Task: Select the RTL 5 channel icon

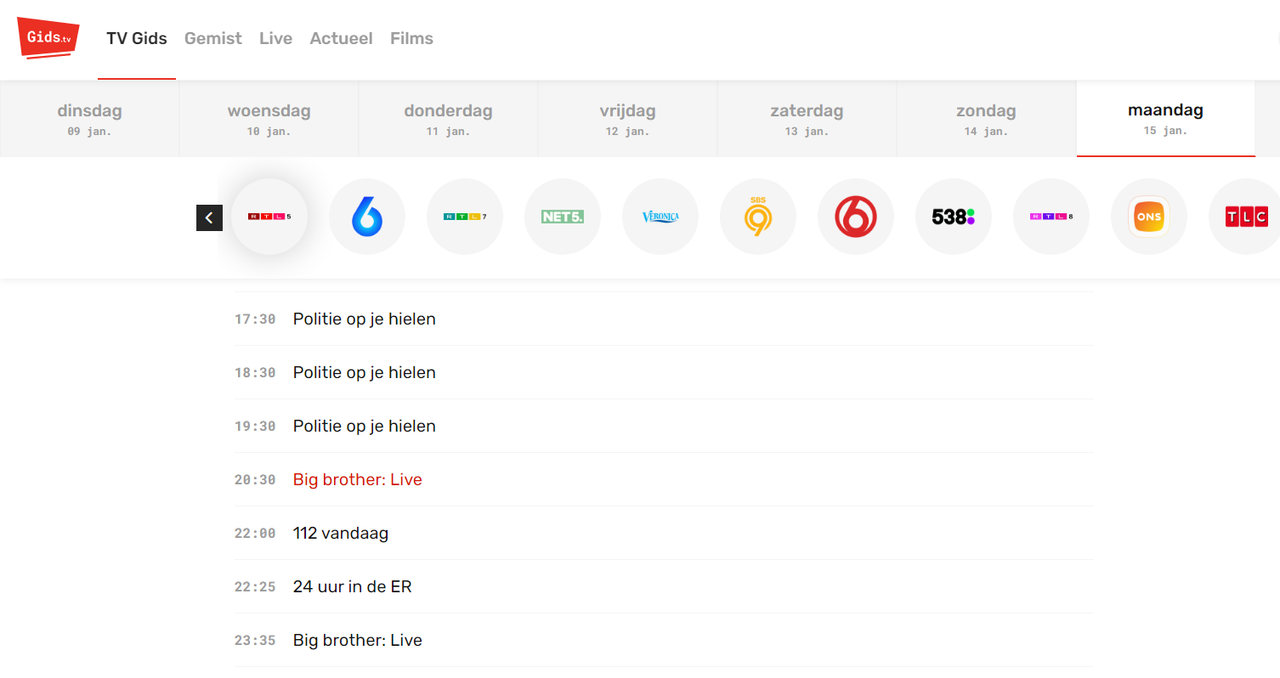Action: (269, 217)
